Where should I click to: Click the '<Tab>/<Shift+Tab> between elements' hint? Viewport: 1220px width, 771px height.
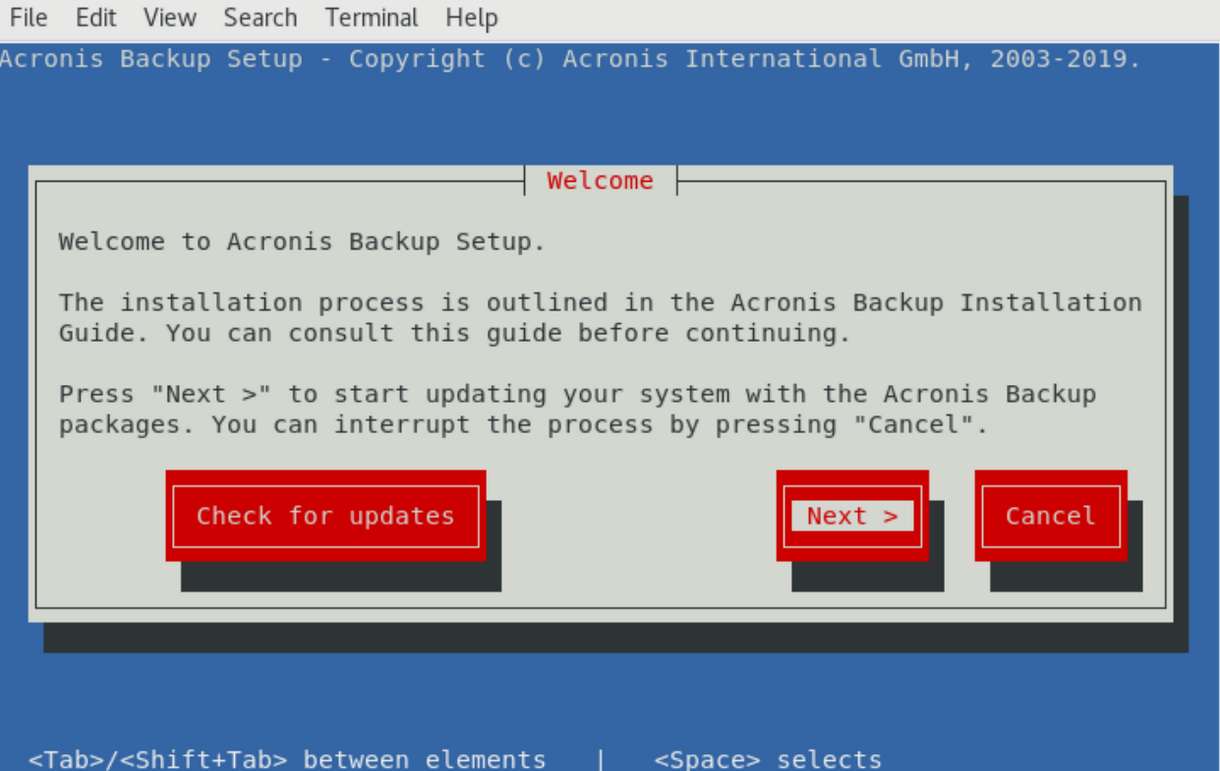click(288, 759)
